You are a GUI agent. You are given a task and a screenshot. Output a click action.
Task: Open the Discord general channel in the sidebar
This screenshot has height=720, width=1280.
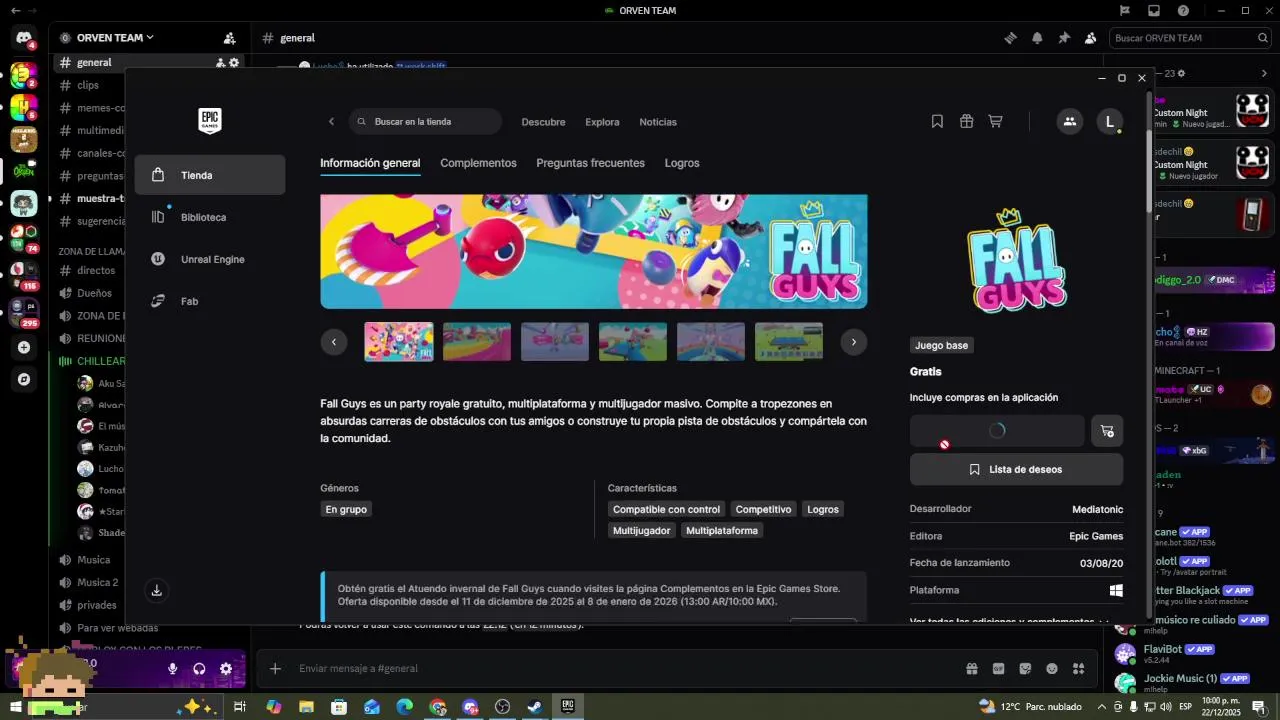click(94, 62)
